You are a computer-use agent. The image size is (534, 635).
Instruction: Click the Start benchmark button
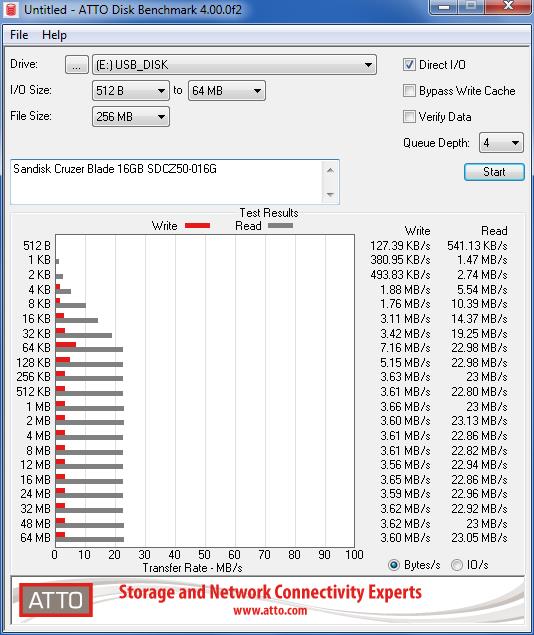[x=494, y=172]
